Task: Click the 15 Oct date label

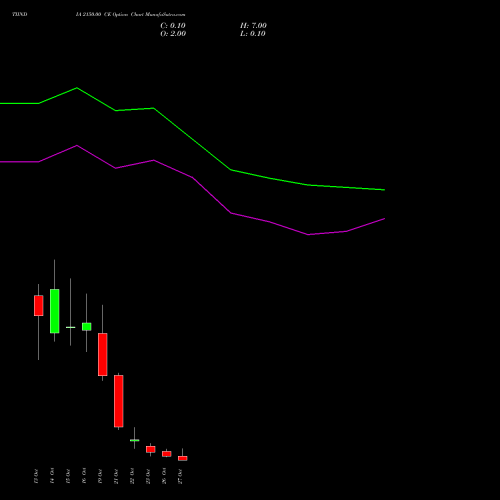Action: (68, 476)
